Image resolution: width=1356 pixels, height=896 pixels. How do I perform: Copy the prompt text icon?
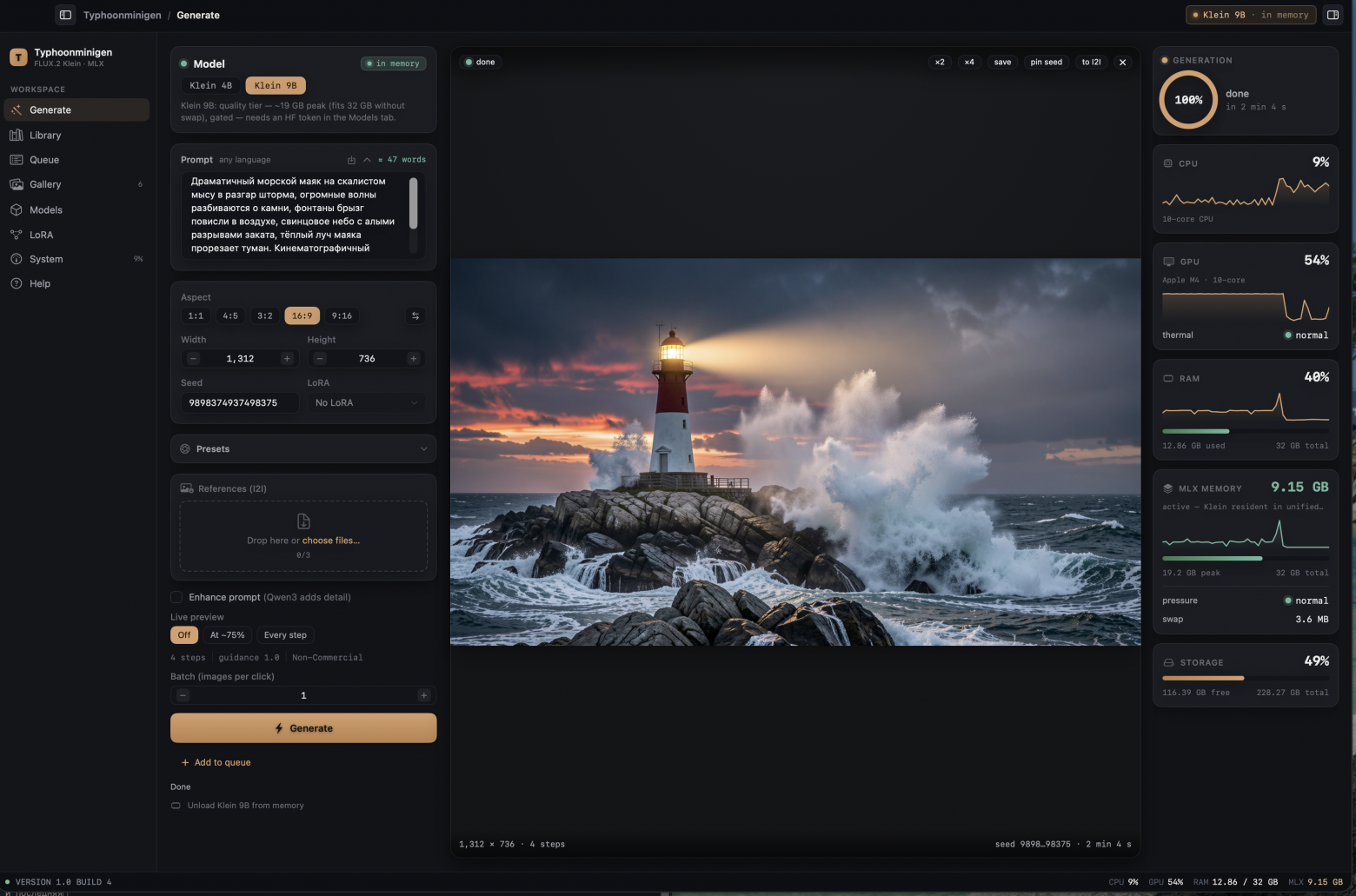(x=351, y=160)
